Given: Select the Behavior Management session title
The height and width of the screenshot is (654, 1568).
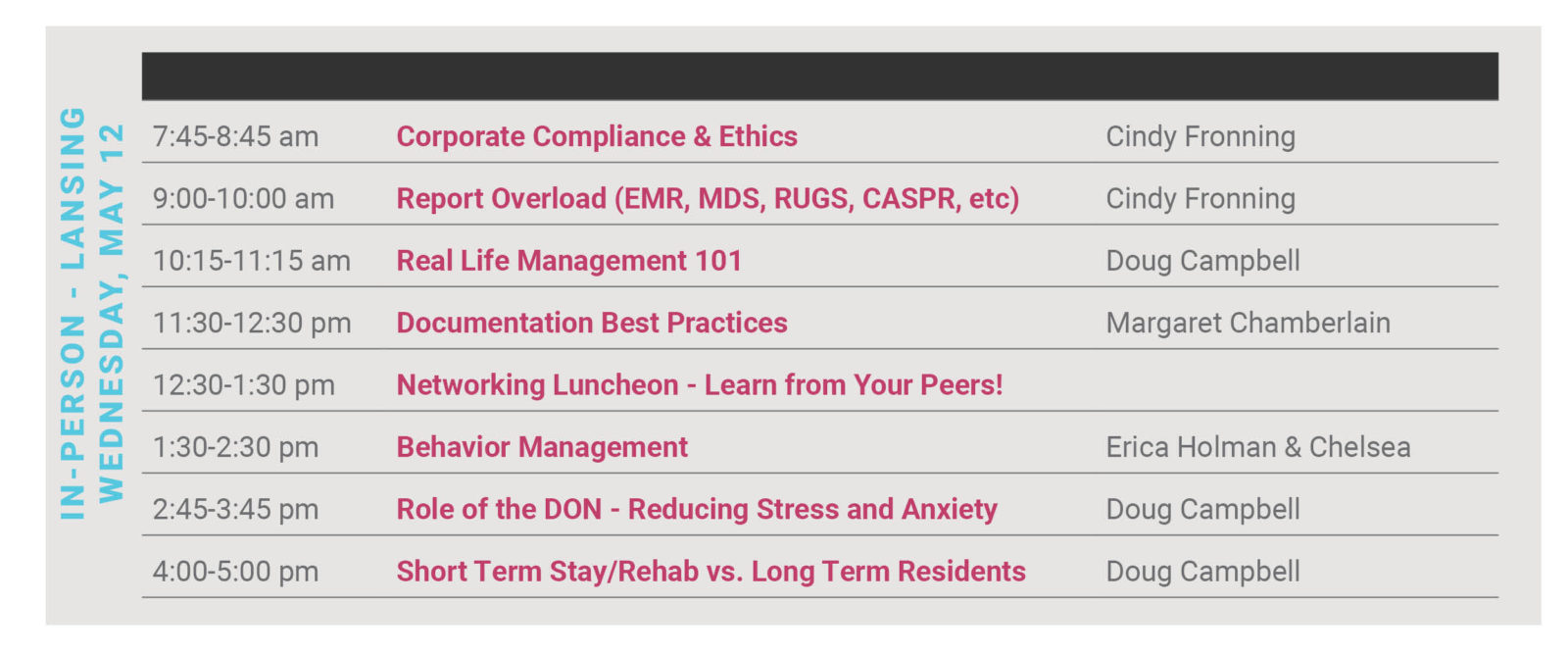Looking at the screenshot, I should 542,447.
